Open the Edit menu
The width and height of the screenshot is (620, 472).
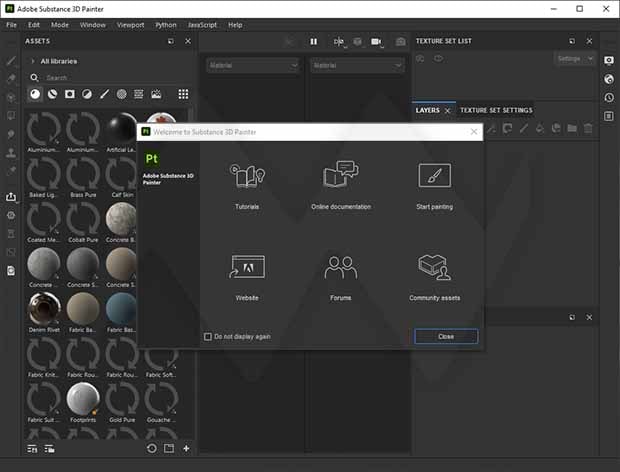[x=34, y=25]
